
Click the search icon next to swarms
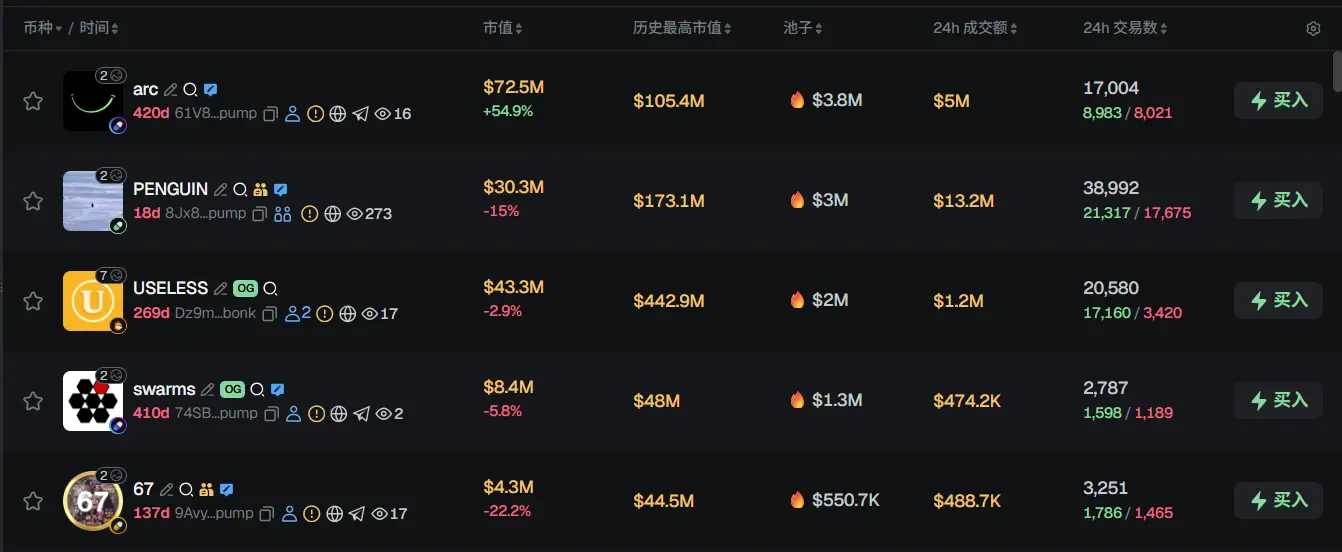pyautogui.click(x=257, y=390)
